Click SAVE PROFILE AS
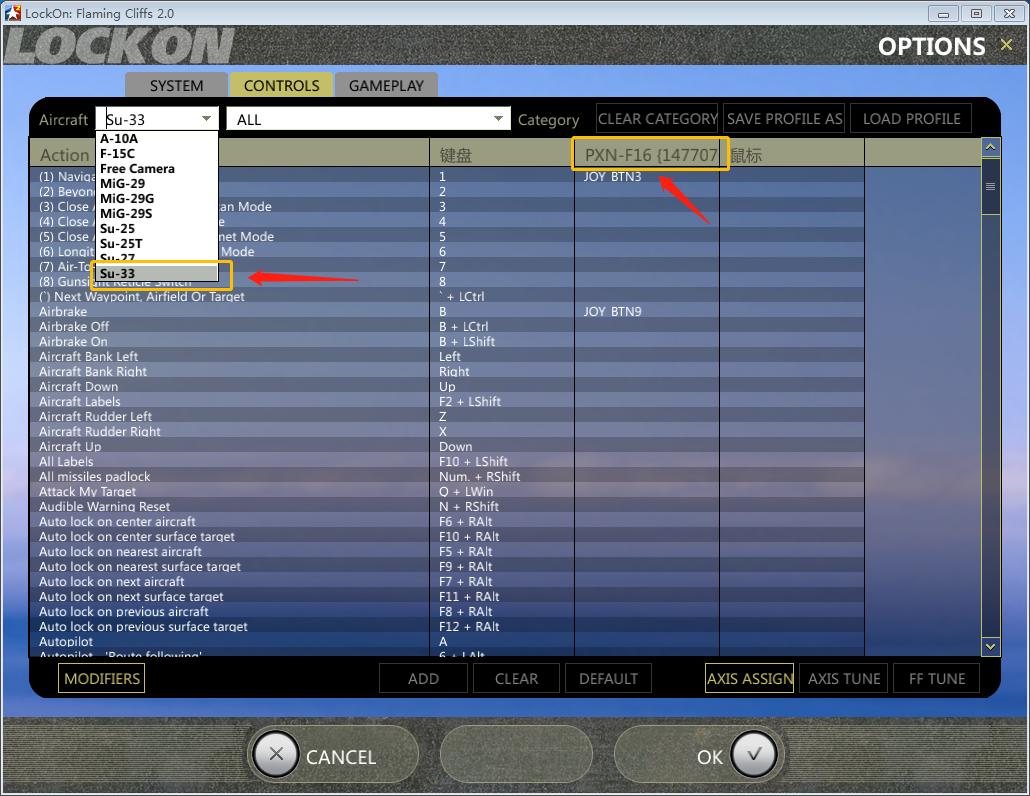The height and width of the screenshot is (796, 1030). (x=784, y=119)
